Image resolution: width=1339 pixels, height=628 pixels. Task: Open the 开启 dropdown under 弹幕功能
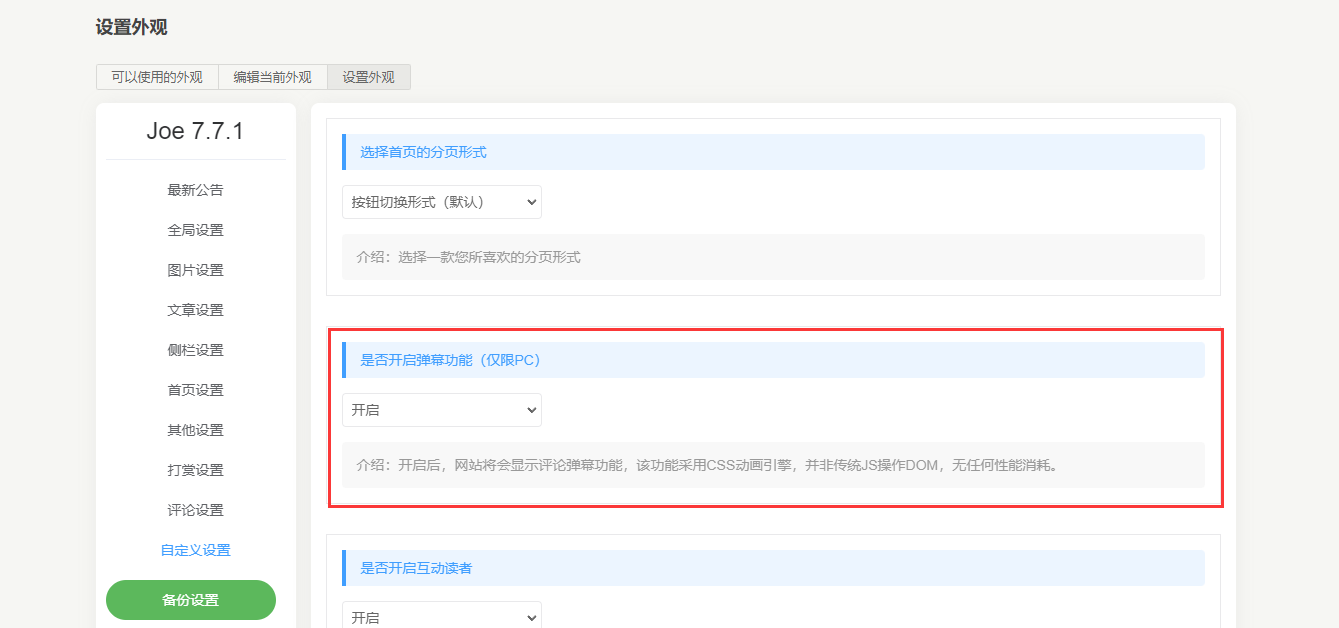[x=442, y=410]
